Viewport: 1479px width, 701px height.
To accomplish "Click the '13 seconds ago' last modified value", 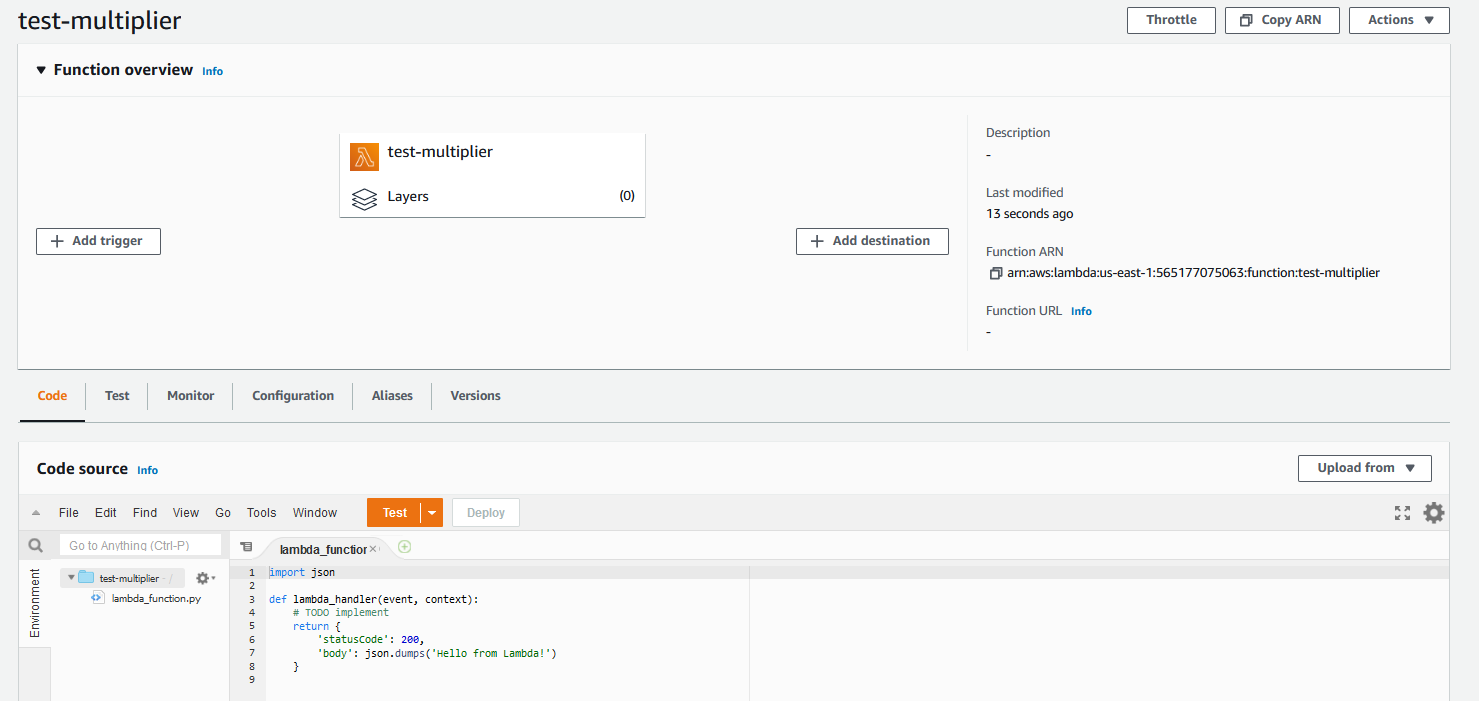I will coord(1030,214).
